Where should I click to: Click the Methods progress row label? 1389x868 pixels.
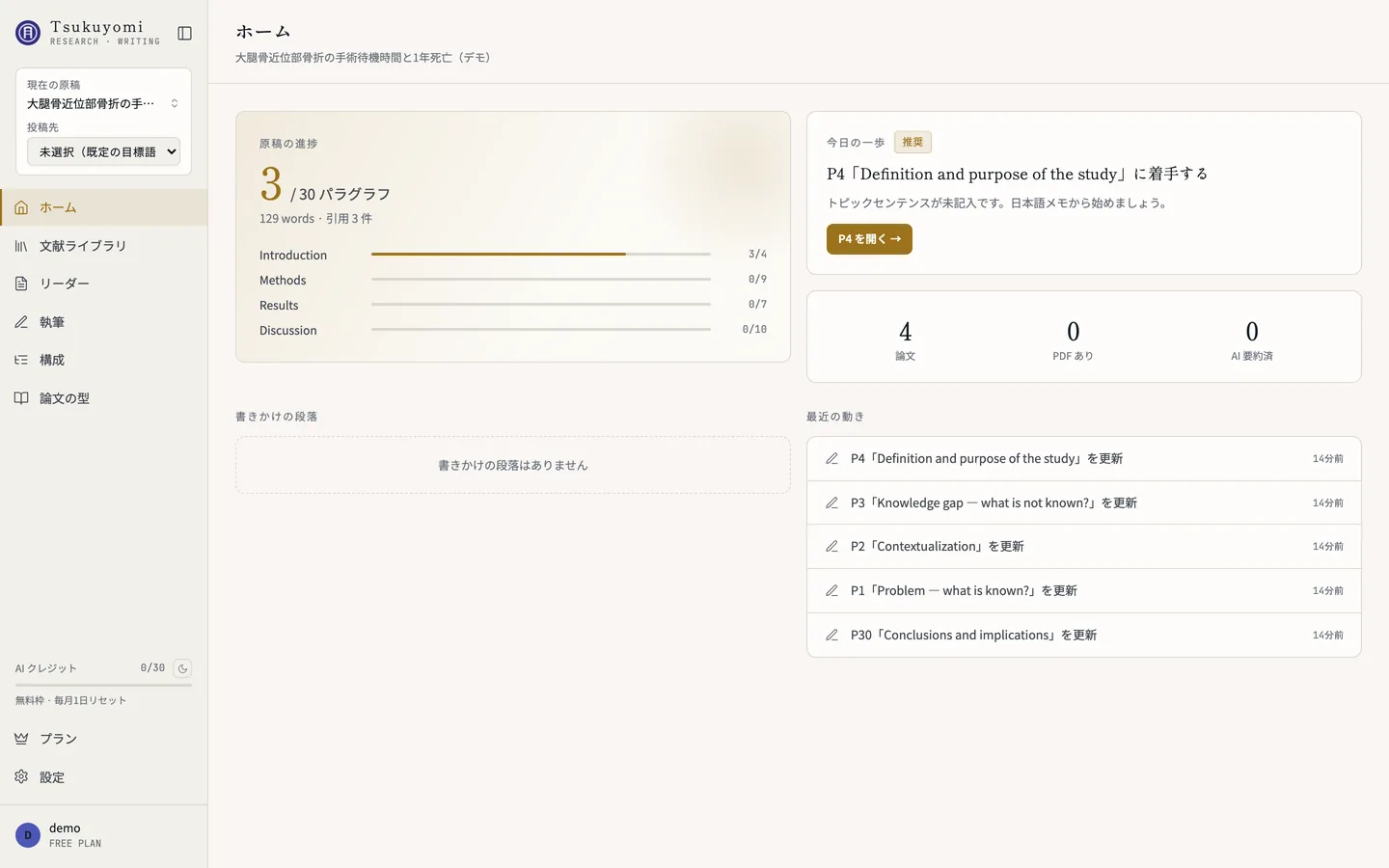[283, 280]
